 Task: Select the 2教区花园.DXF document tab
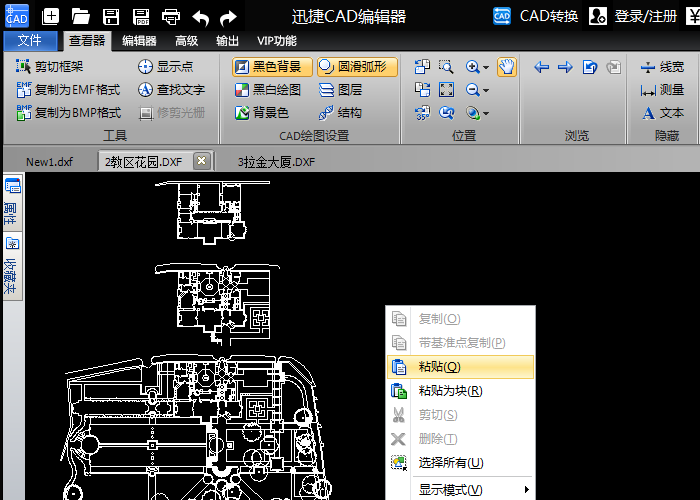pos(144,162)
